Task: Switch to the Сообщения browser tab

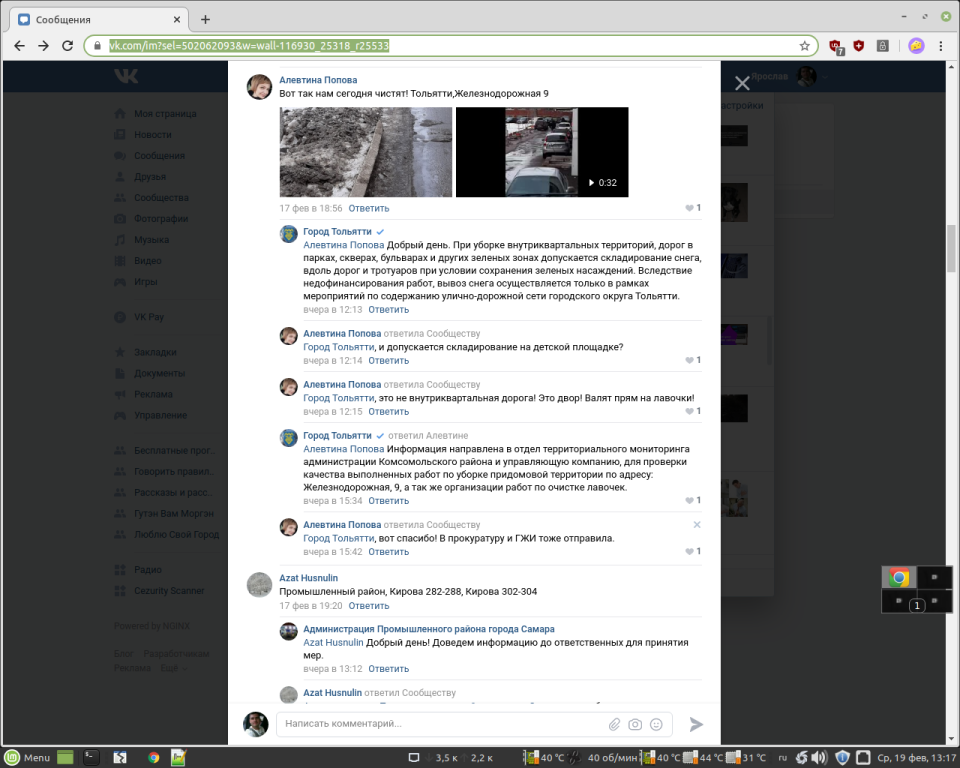Action: (x=95, y=19)
